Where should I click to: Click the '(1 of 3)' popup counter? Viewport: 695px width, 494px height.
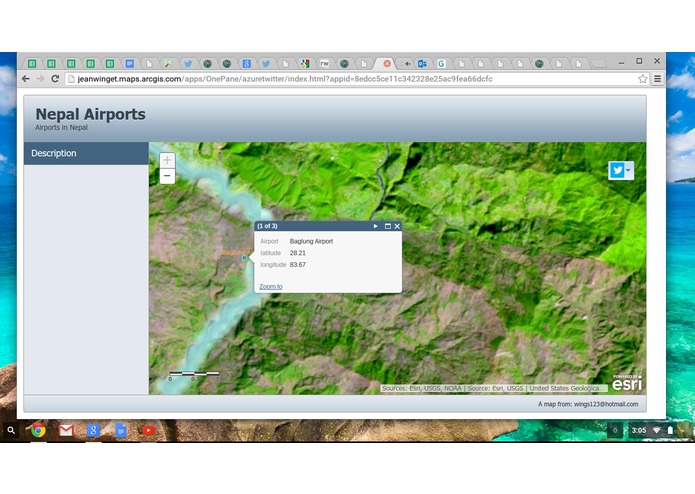pyautogui.click(x=267, y=226)
